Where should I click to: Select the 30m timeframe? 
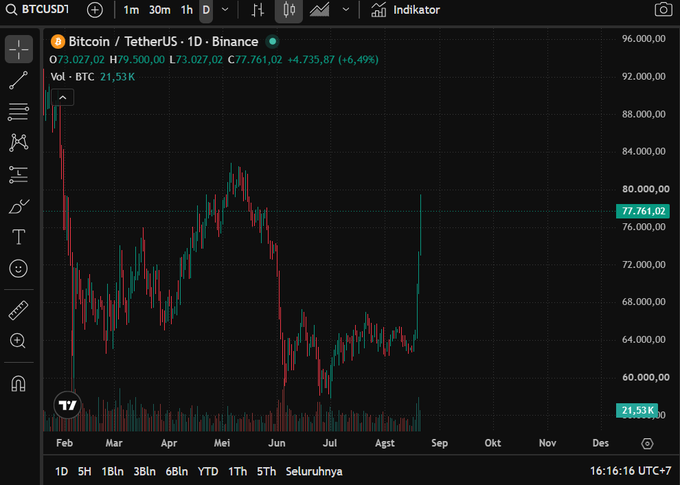(x=160, y=10)
